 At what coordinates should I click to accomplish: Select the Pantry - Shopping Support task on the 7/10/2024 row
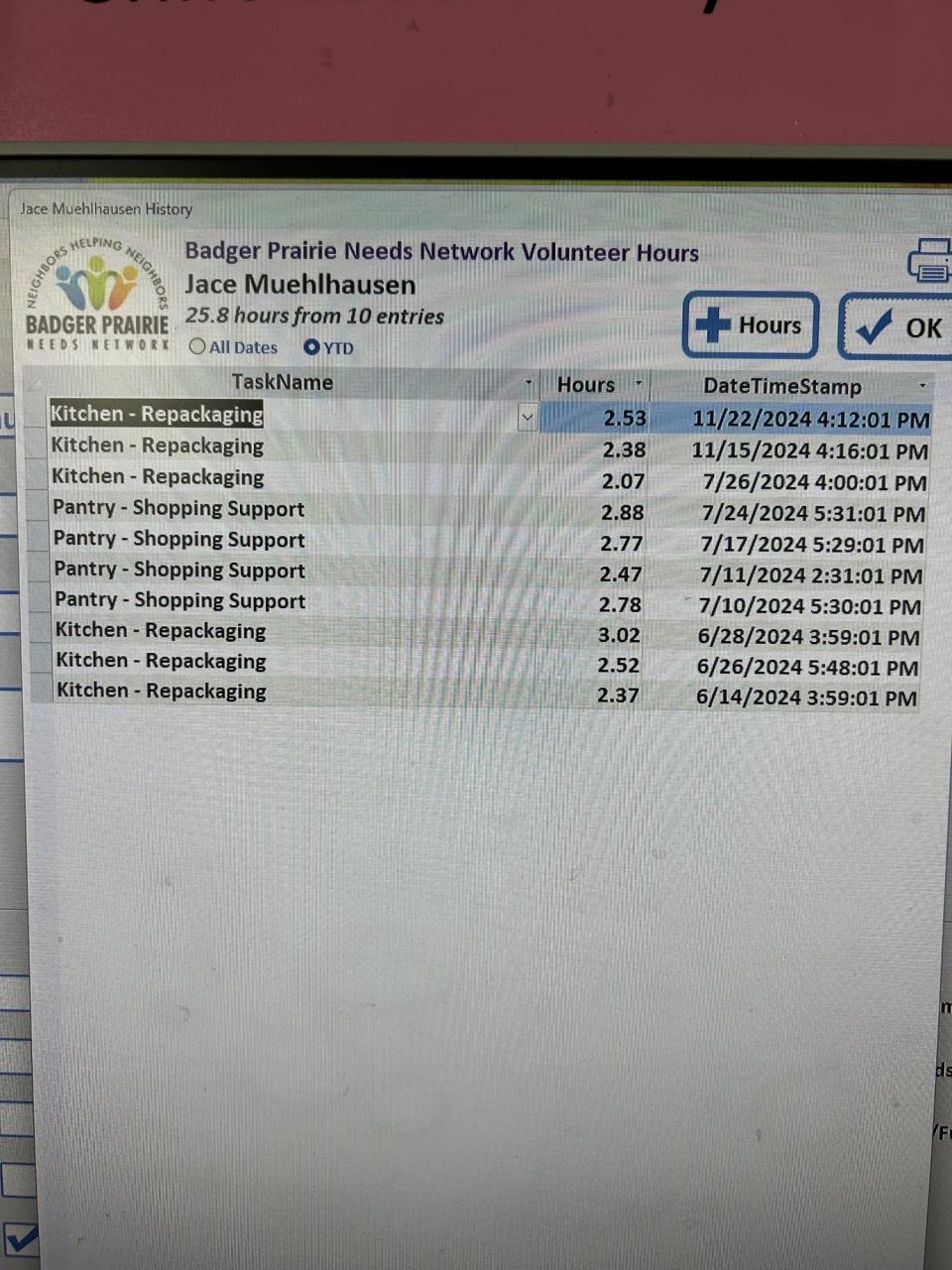(180, 600)
